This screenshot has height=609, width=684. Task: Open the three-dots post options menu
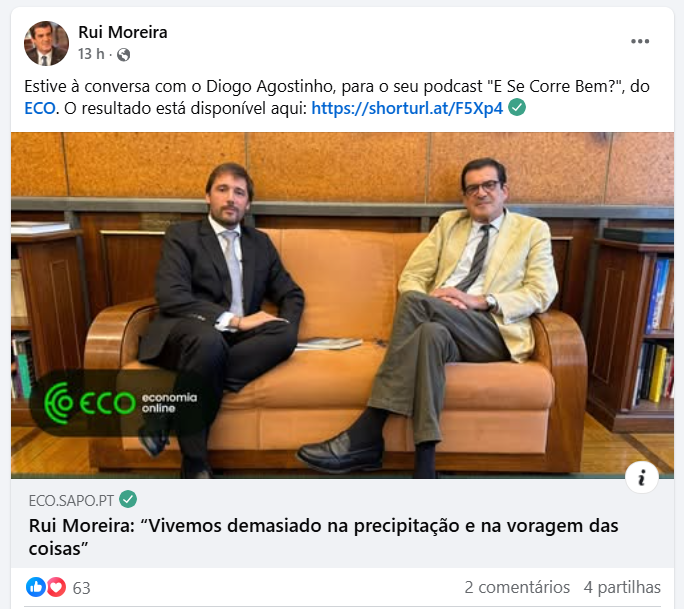point(640,41)
